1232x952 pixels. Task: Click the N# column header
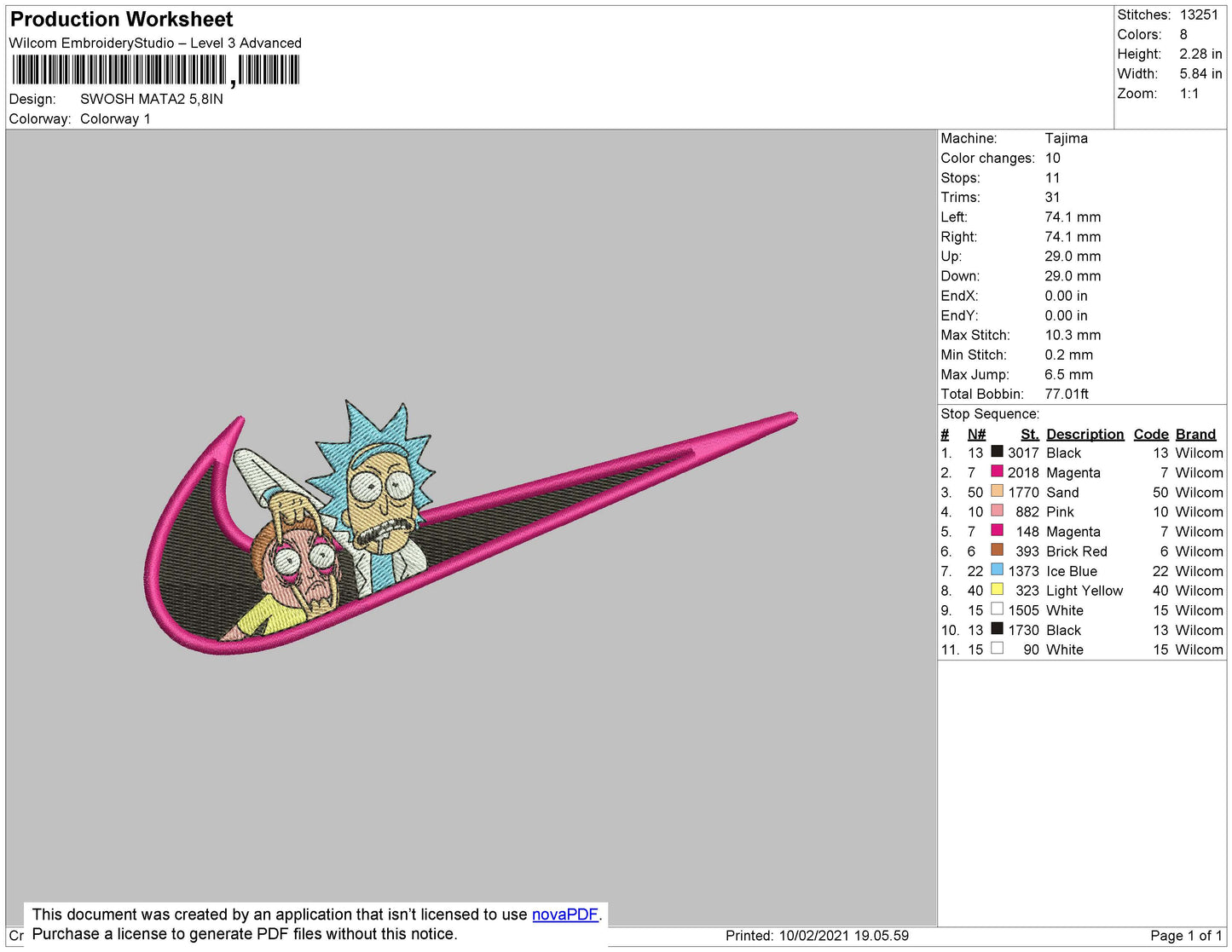[976, 434]
